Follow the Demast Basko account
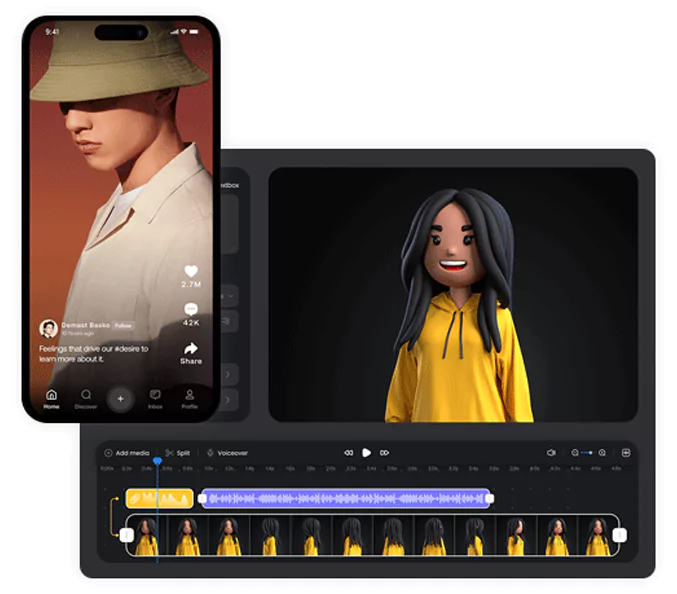 [123, 325]
